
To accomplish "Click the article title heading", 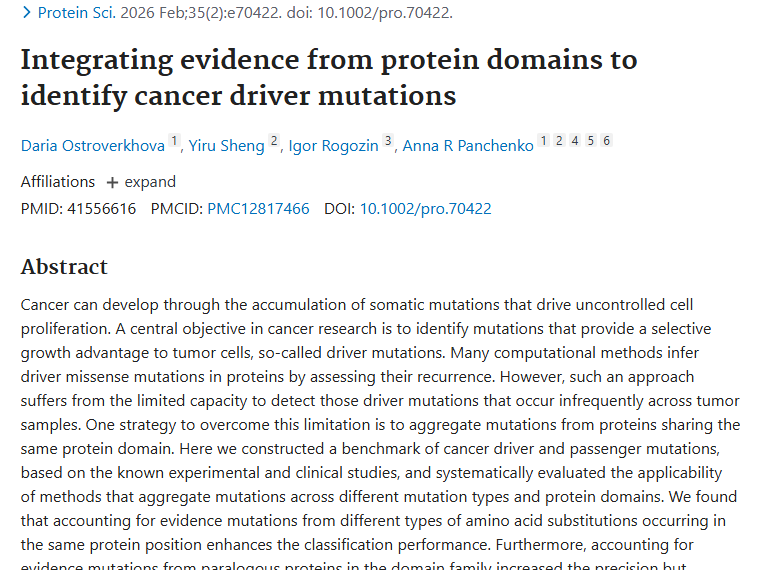I will click(x=328, y=77).
